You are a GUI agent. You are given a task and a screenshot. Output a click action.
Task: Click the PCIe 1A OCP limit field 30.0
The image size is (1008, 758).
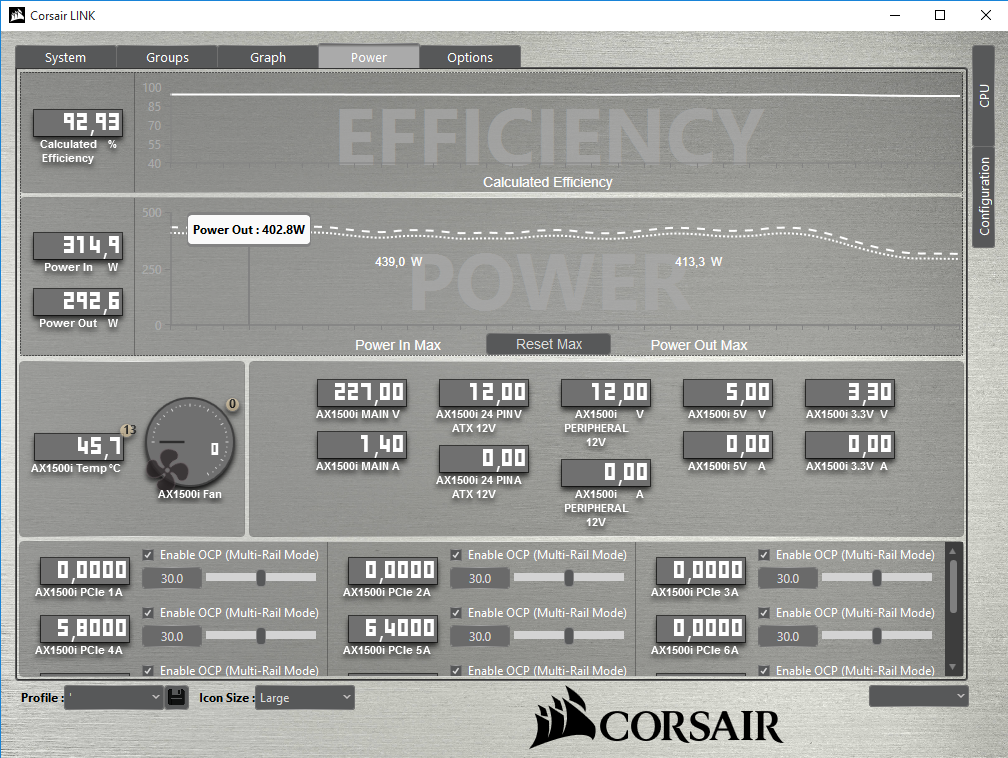tap(172, 578)
